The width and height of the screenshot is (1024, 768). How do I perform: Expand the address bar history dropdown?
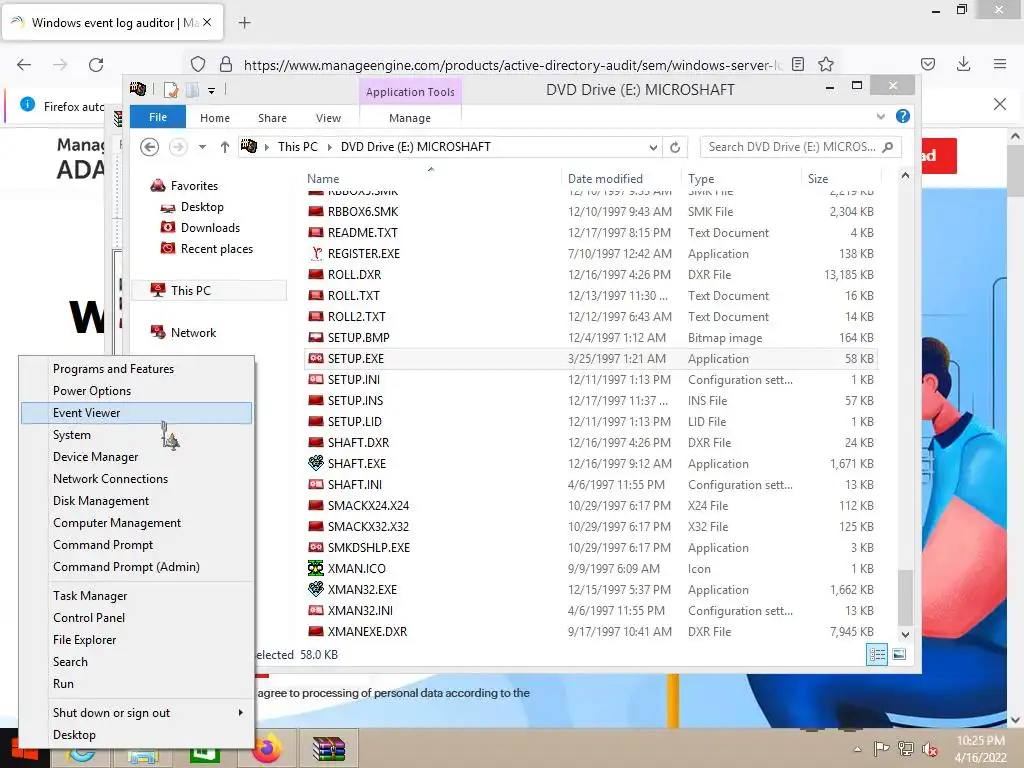point(653,147)
